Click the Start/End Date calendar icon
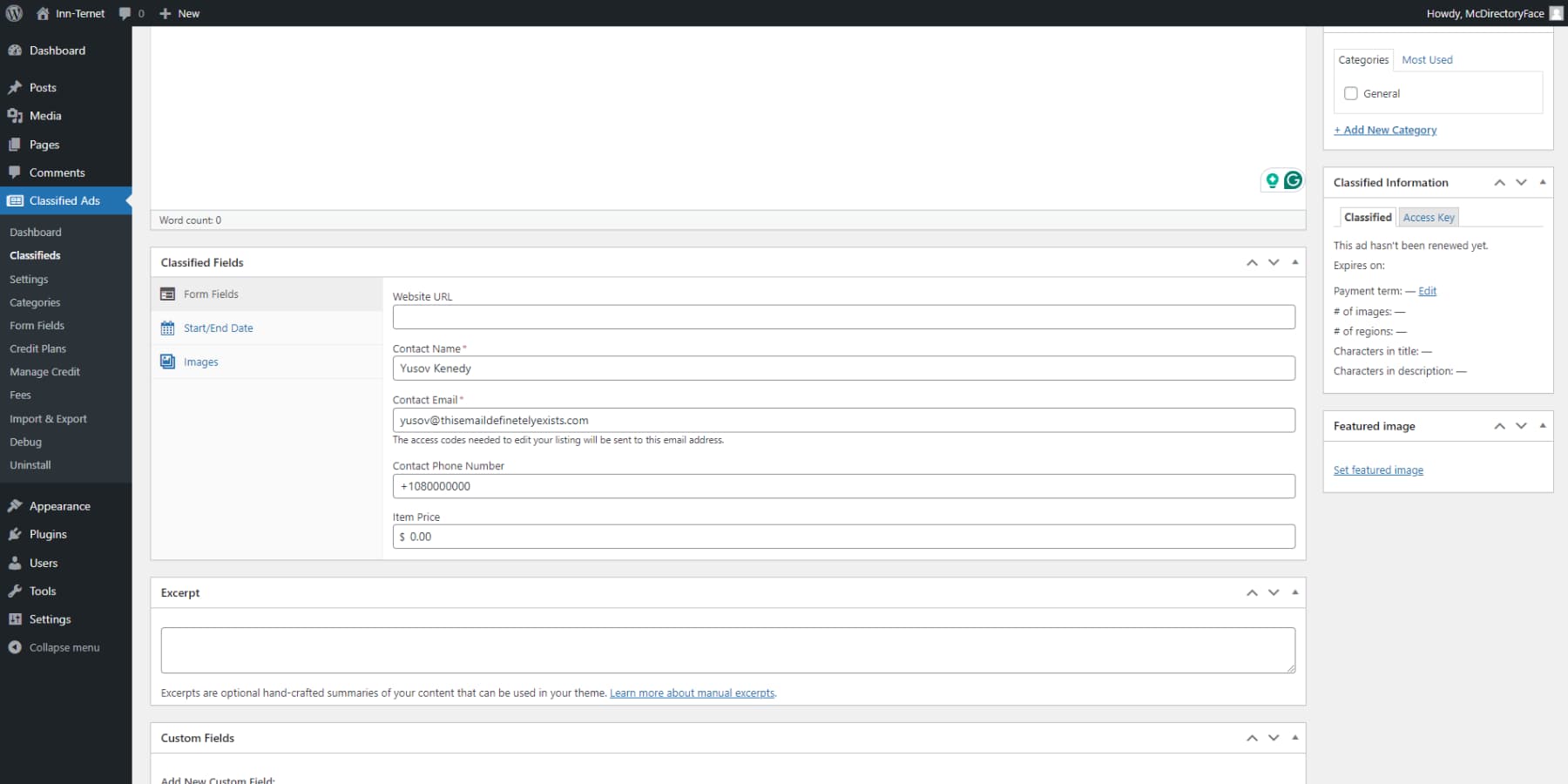The image size is (1568, 784). point(167,328)
